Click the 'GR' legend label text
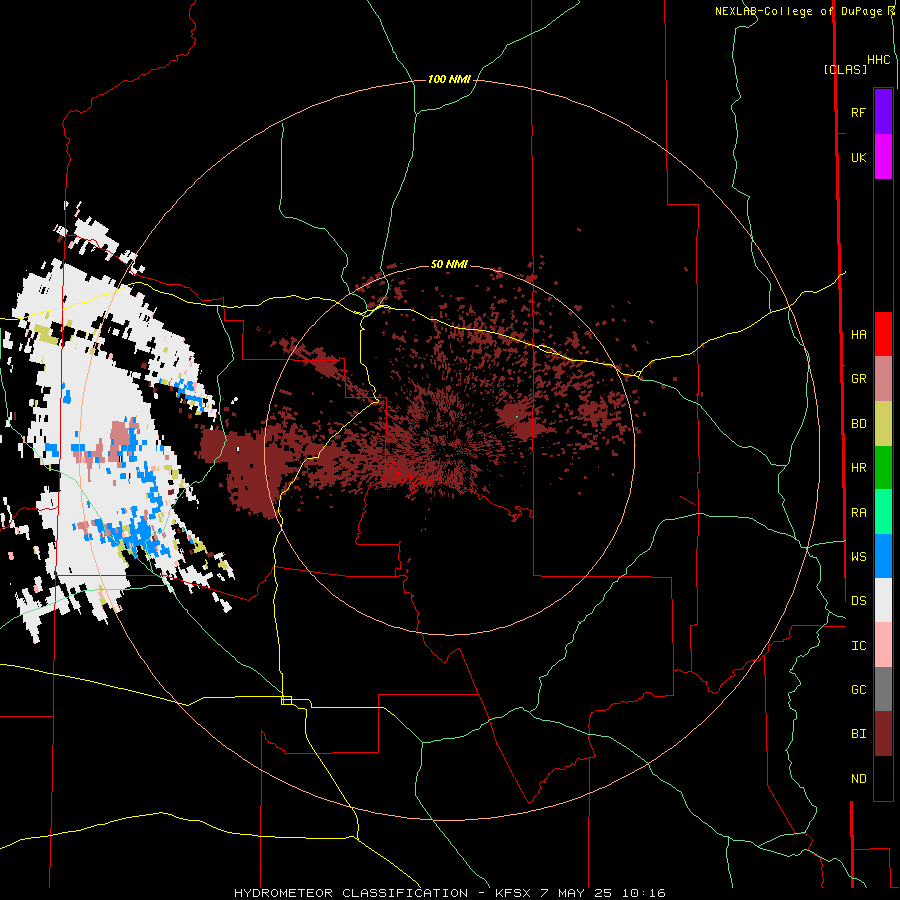This screenshot has width=900, height=900. click(858, 378)
